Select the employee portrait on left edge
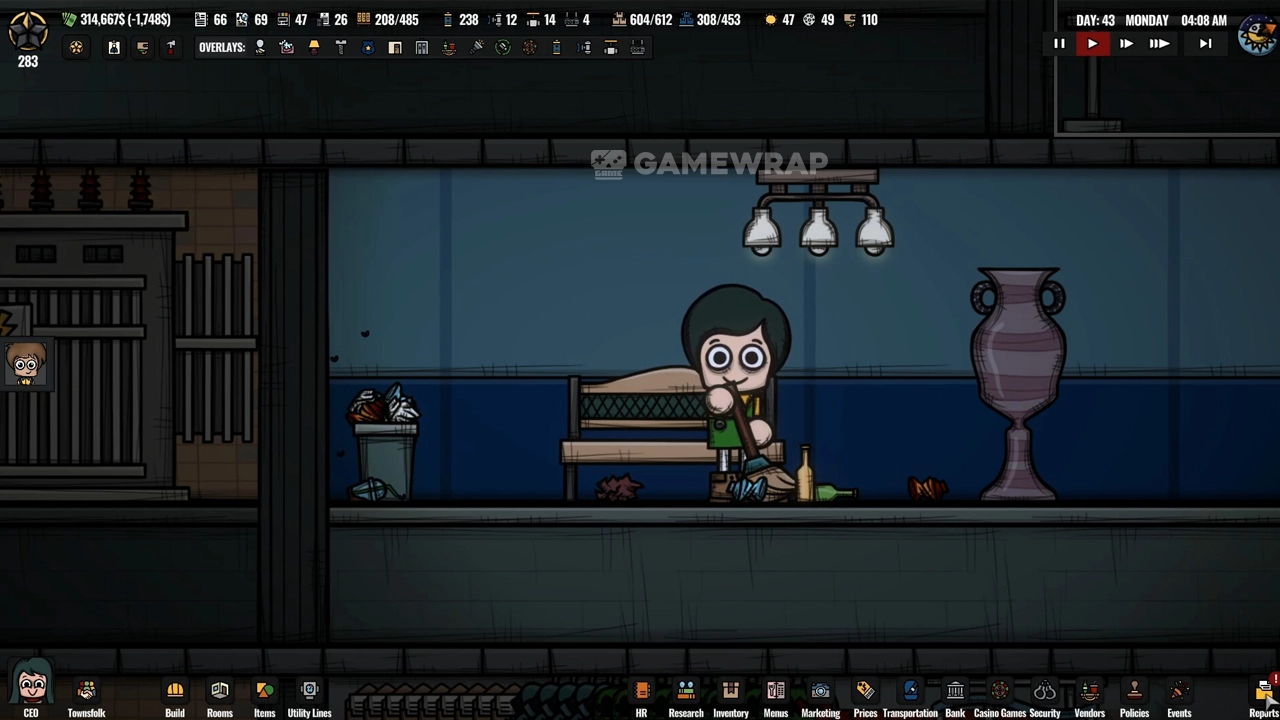Screen dimensions: 1280x720 [x=25, y=364]
